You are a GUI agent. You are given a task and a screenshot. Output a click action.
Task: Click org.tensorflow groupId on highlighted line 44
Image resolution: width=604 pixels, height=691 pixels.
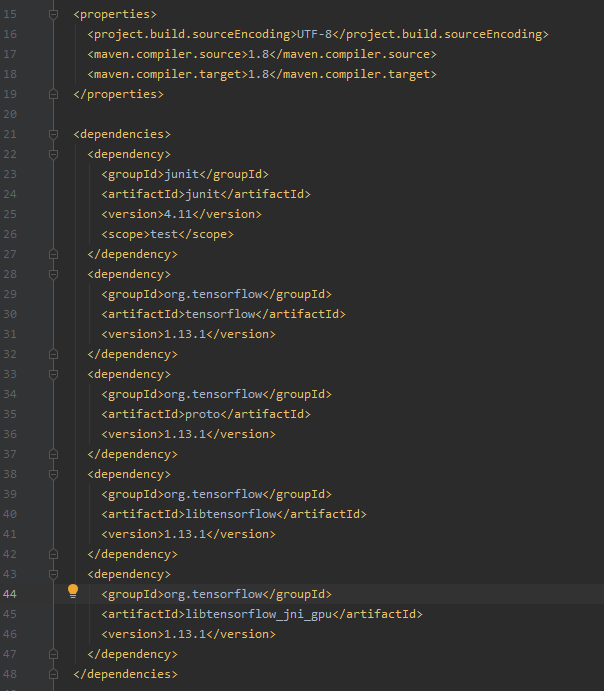(x=213, y=594)
